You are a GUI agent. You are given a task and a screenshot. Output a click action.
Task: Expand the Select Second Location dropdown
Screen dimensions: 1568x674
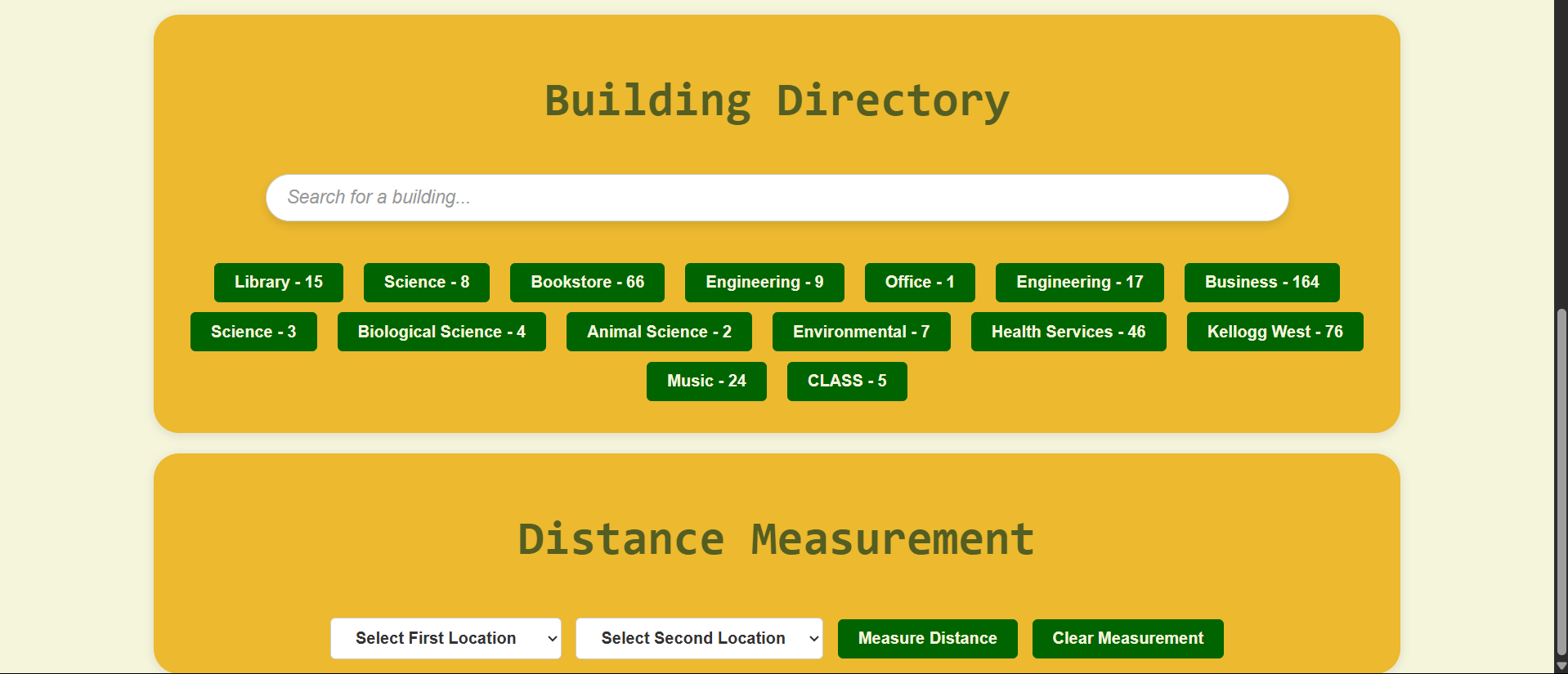point(699,638)
